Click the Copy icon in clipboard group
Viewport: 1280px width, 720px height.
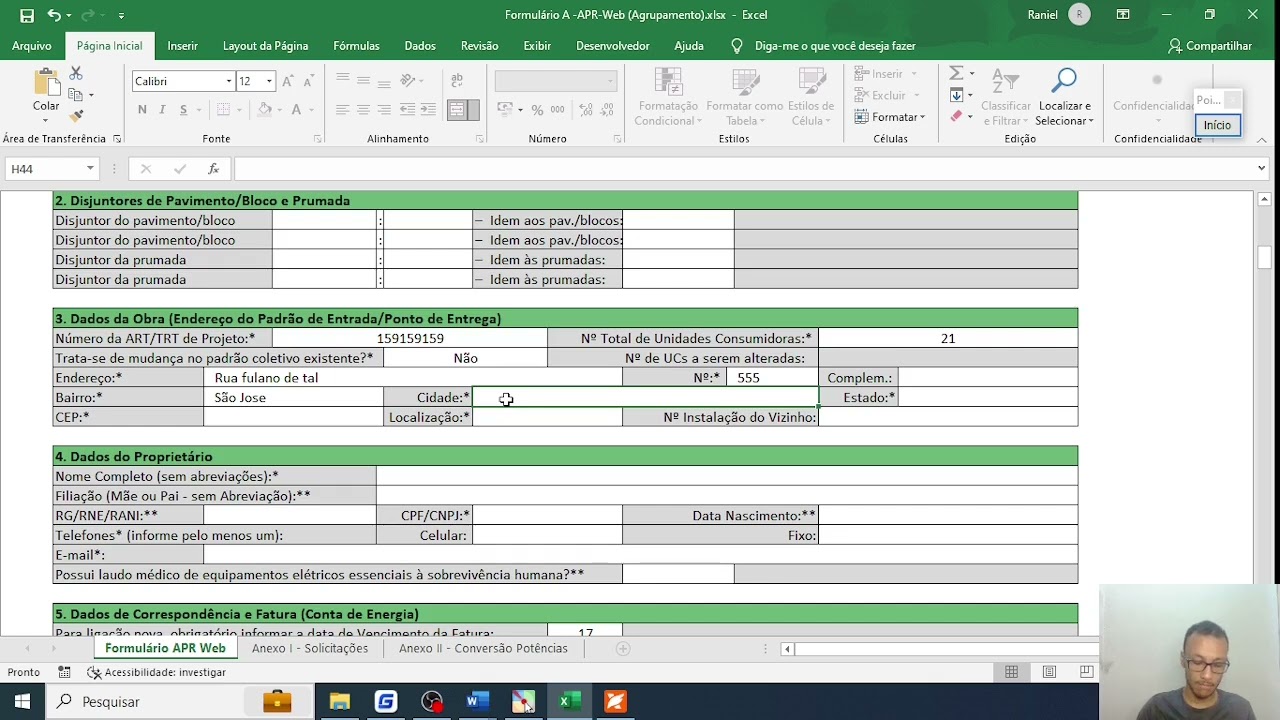[x=76, y=95]
